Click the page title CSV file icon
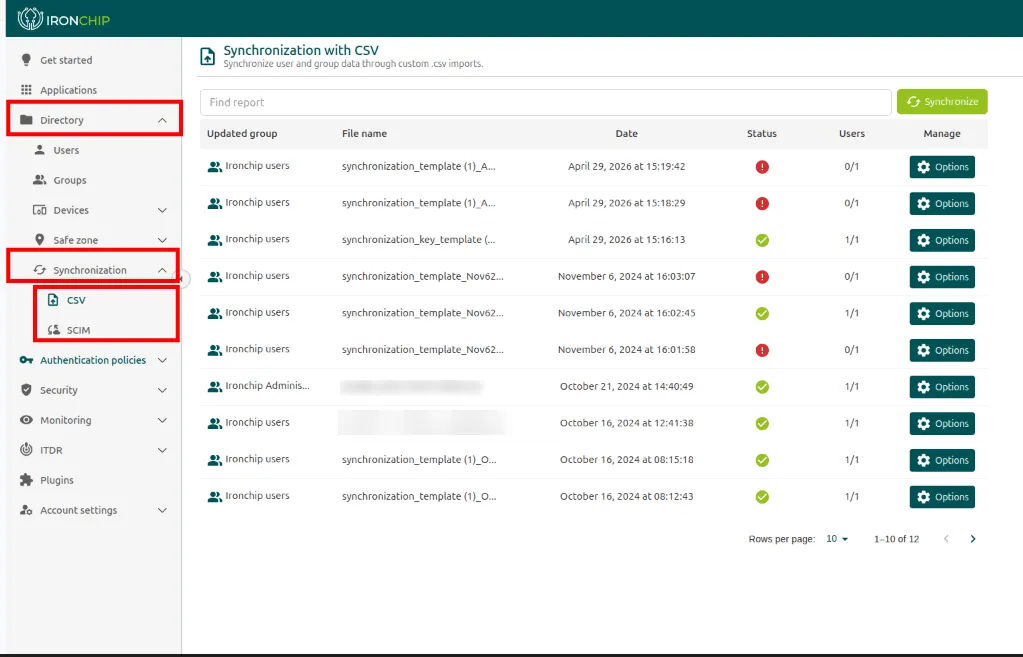The width and height of the screenshot is (1023, 657). click(x=207, y=57)
